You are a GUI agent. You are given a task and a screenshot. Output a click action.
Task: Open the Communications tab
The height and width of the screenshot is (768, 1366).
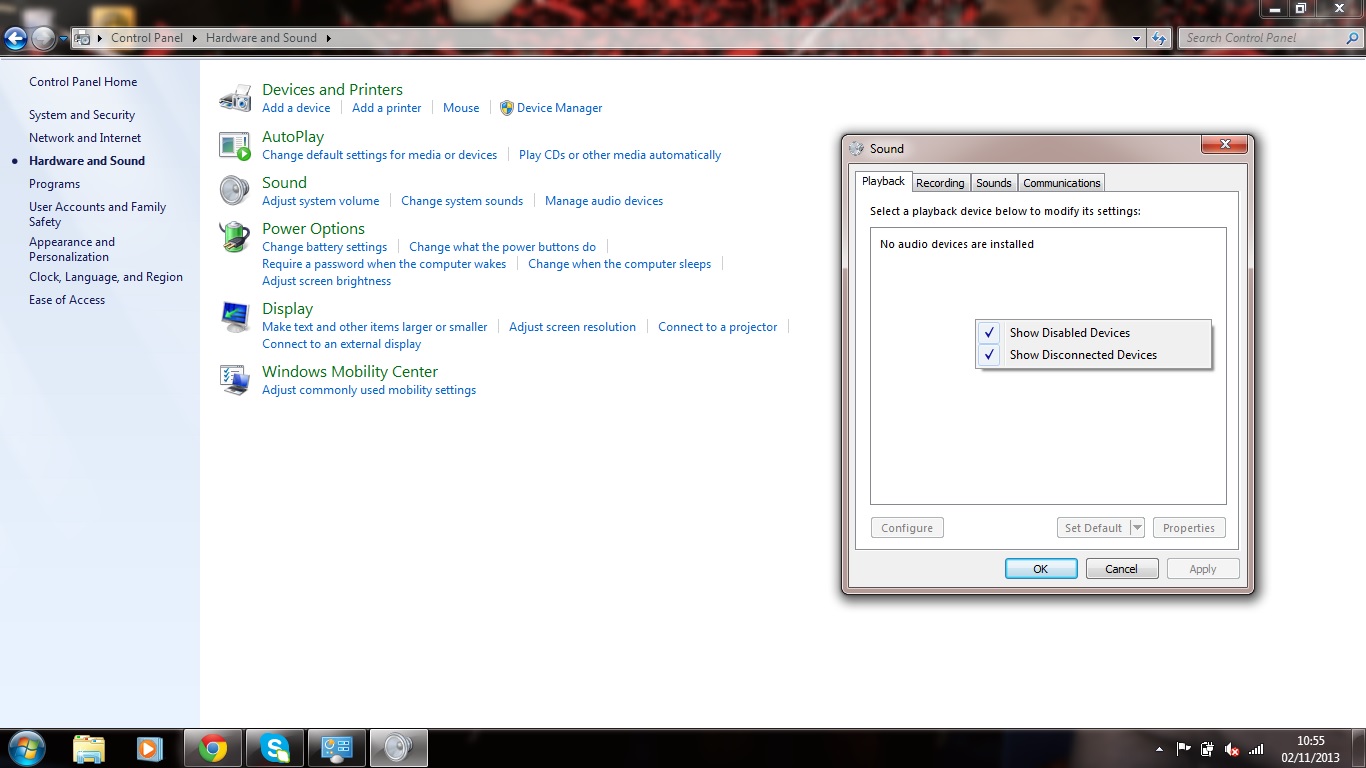(1061, 182)
